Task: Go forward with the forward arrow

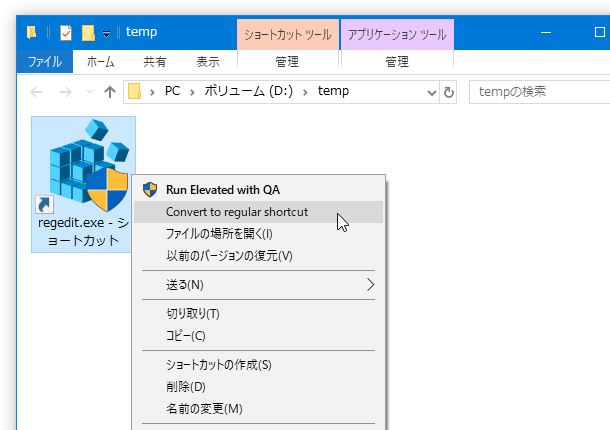Action: 65,92
